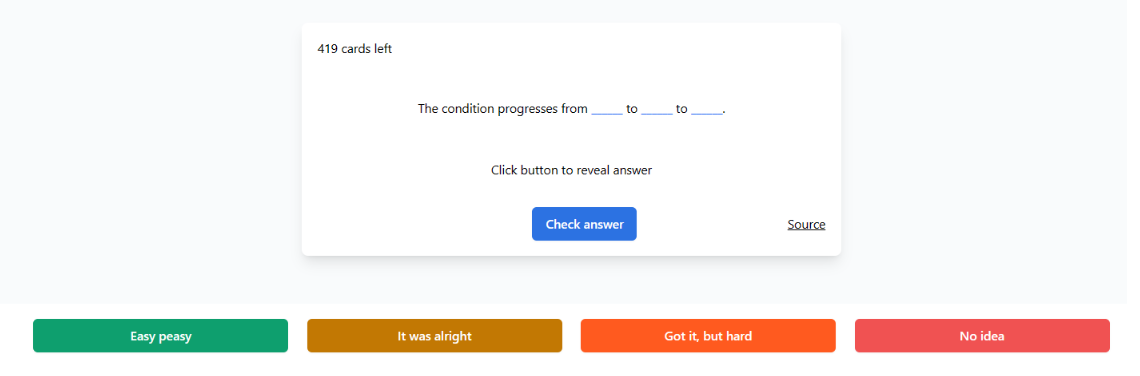
Task: Click the second blank between the 'to' words
Action: 657,109
